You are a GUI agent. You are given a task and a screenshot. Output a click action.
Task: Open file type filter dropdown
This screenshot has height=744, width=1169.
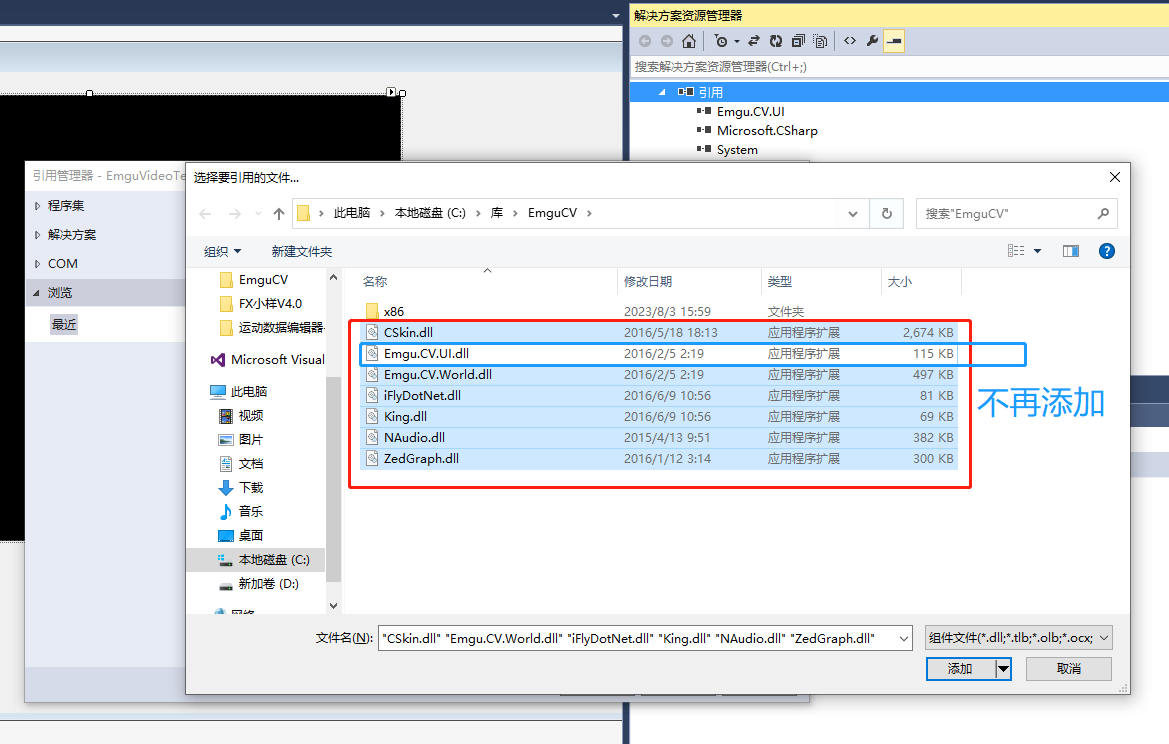click(1018, 638)
